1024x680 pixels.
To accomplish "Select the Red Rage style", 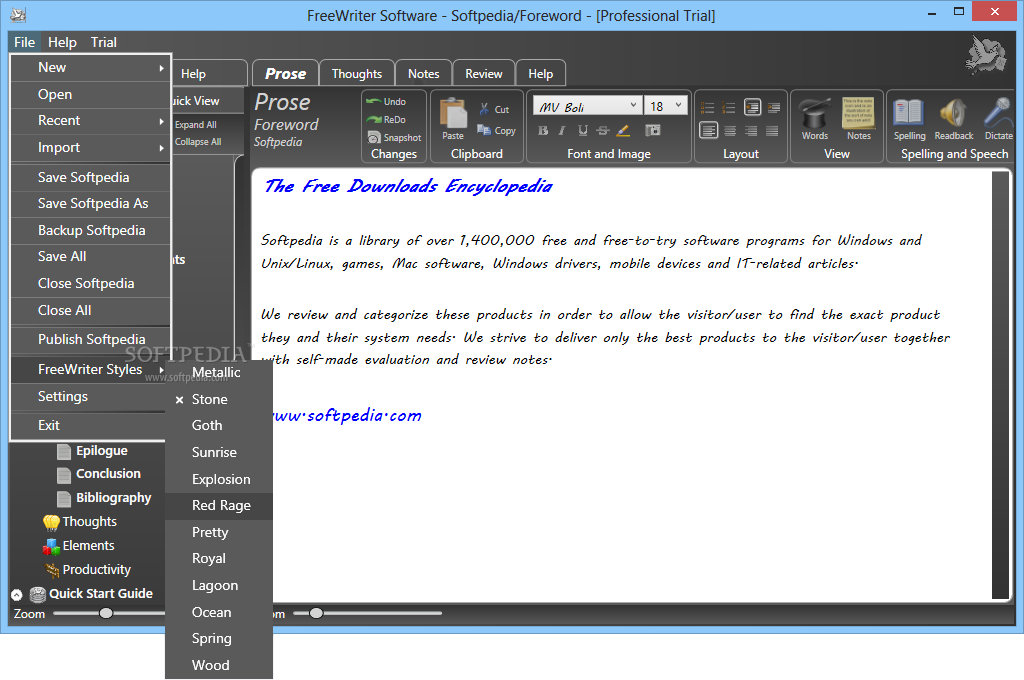I will coord(219,506).
